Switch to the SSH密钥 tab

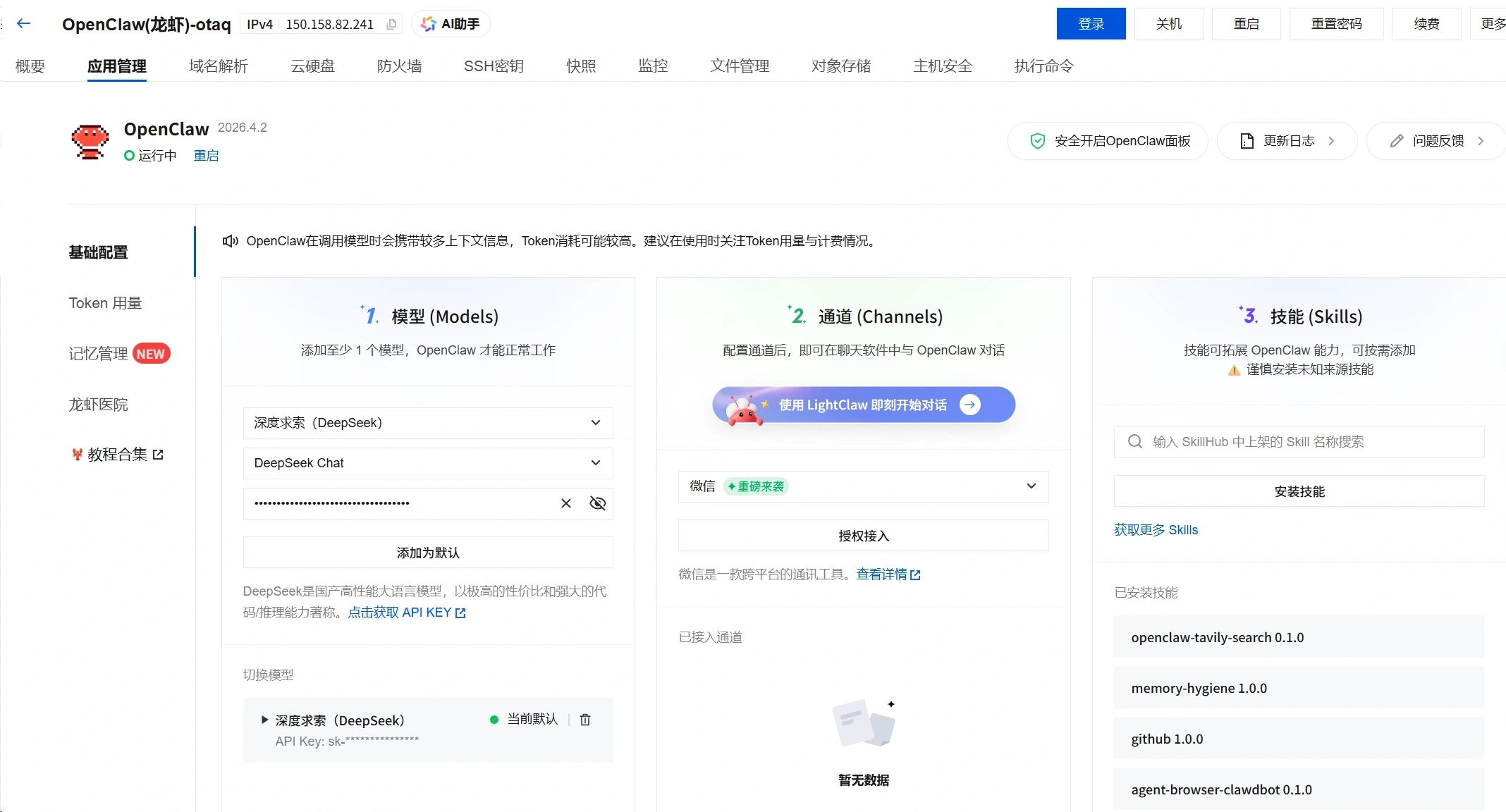[494, 66]
